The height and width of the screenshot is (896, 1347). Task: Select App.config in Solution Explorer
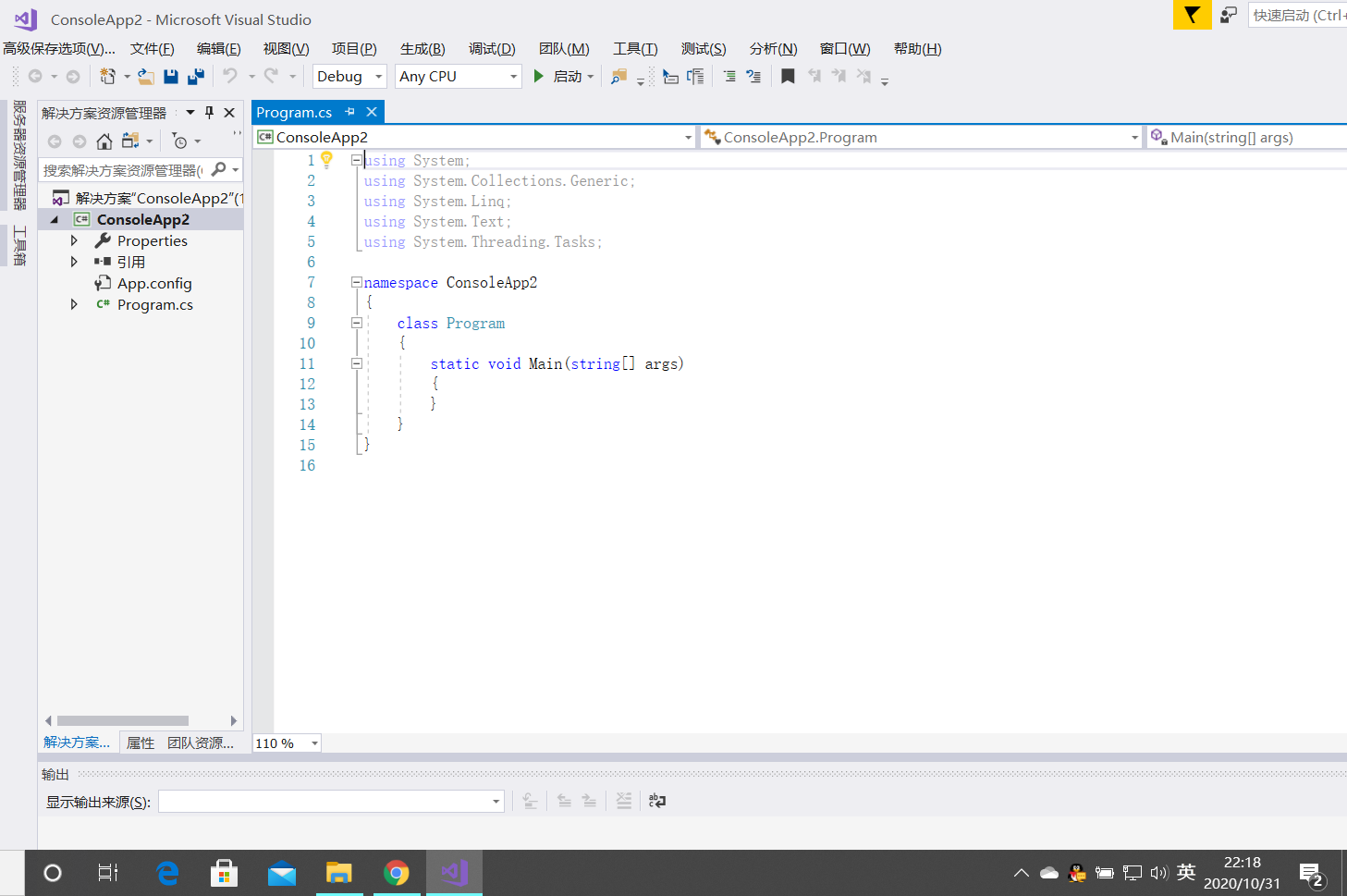coord(154,283)
